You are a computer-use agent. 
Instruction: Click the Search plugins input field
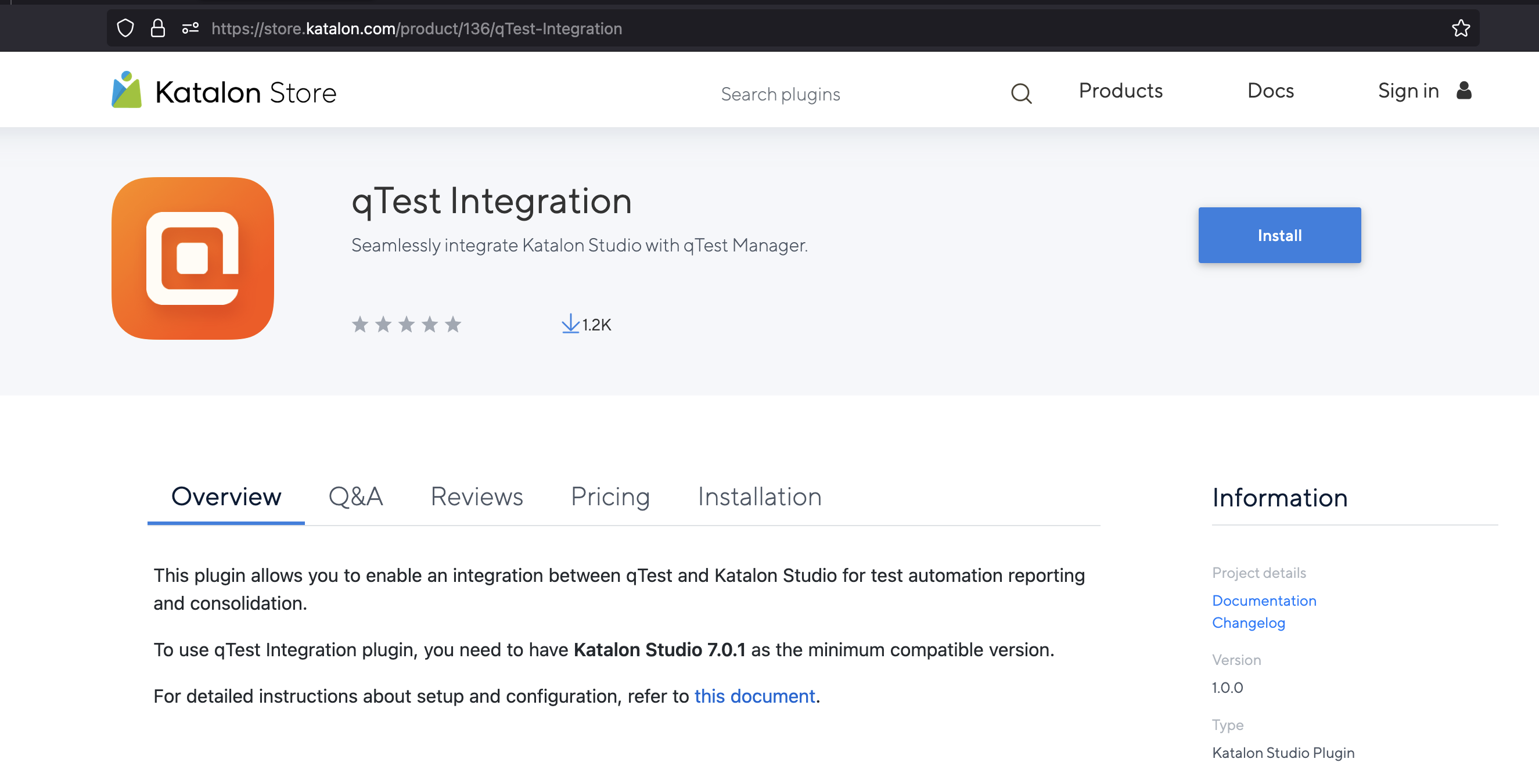pyautogui.click(x=781, y=94)
